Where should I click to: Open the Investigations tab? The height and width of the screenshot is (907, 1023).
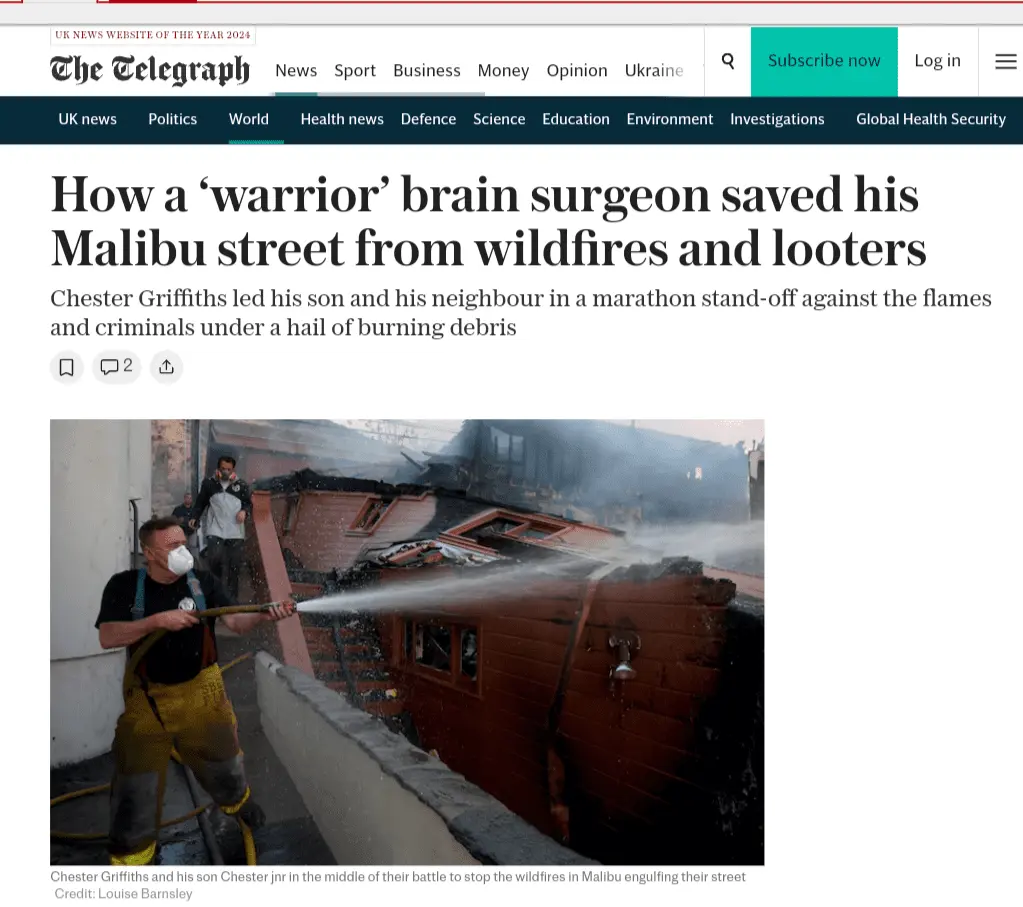(777, 119)
